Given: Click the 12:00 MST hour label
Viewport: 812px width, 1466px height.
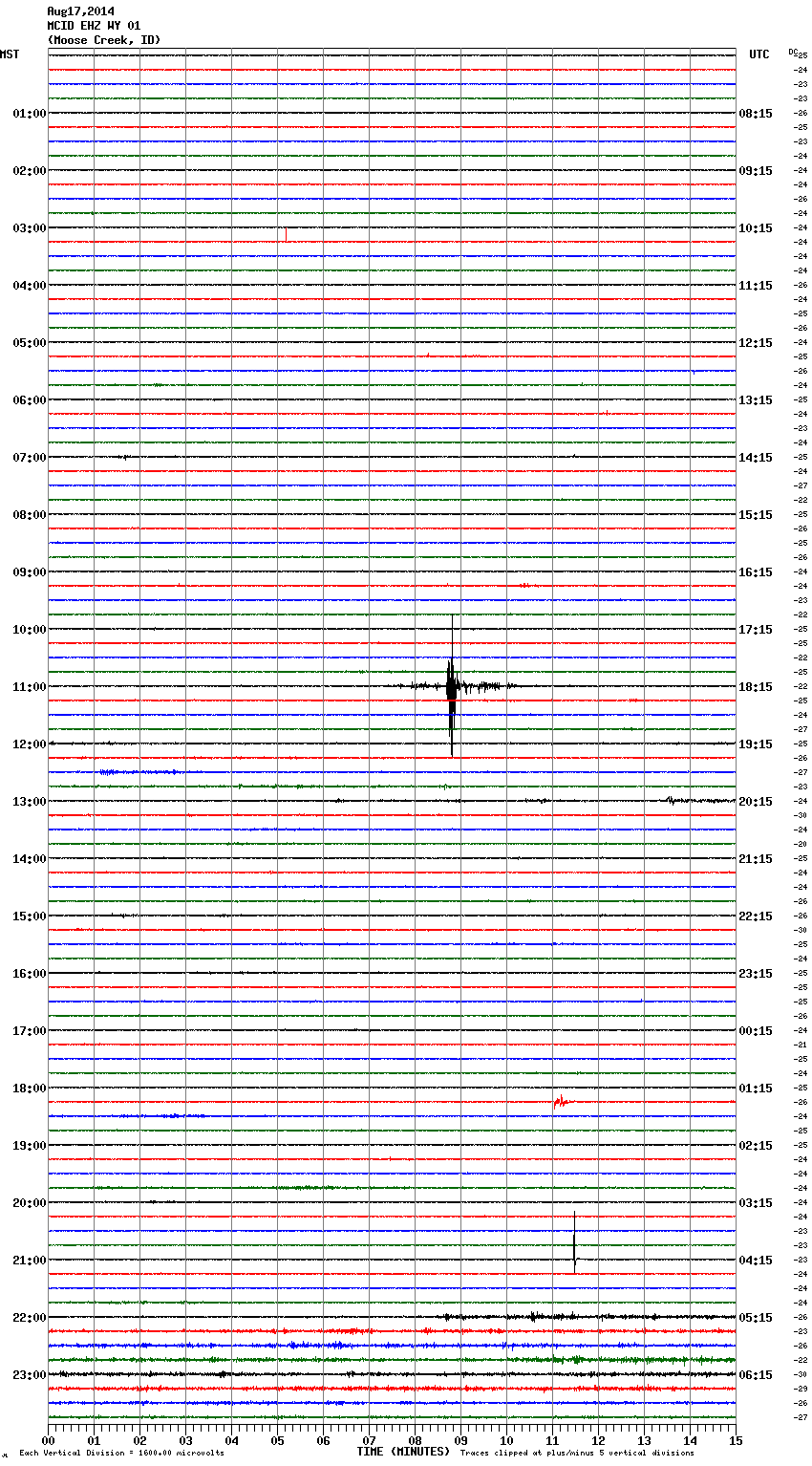Looking at the screenshot, I should point(29,744).
